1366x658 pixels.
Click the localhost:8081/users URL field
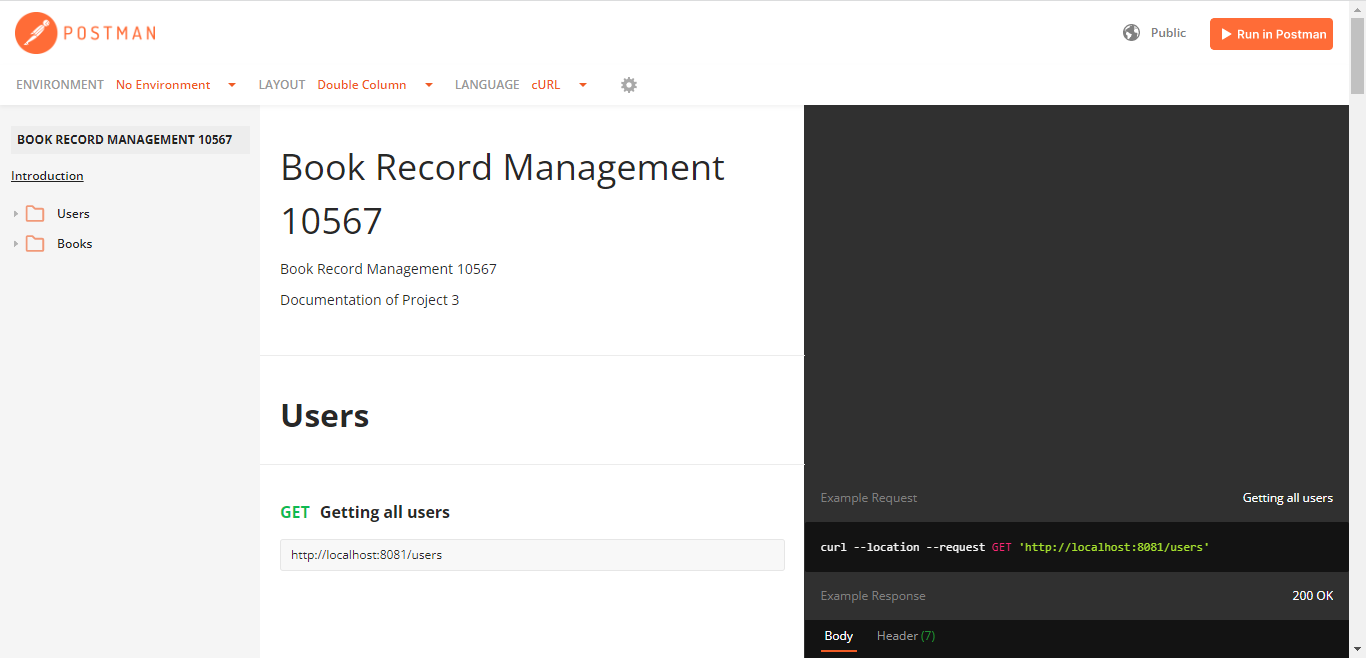532,555
